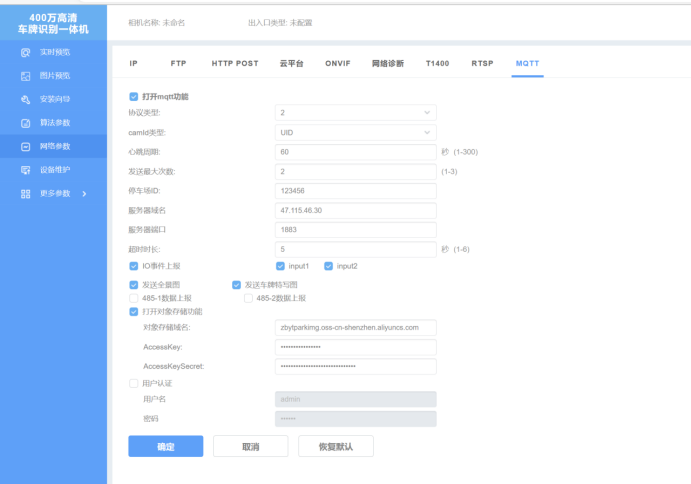The height and width of the screenshot is (484, 691).
Task: Uncheck the input1 checkbox
Action: tap(280, 266)
